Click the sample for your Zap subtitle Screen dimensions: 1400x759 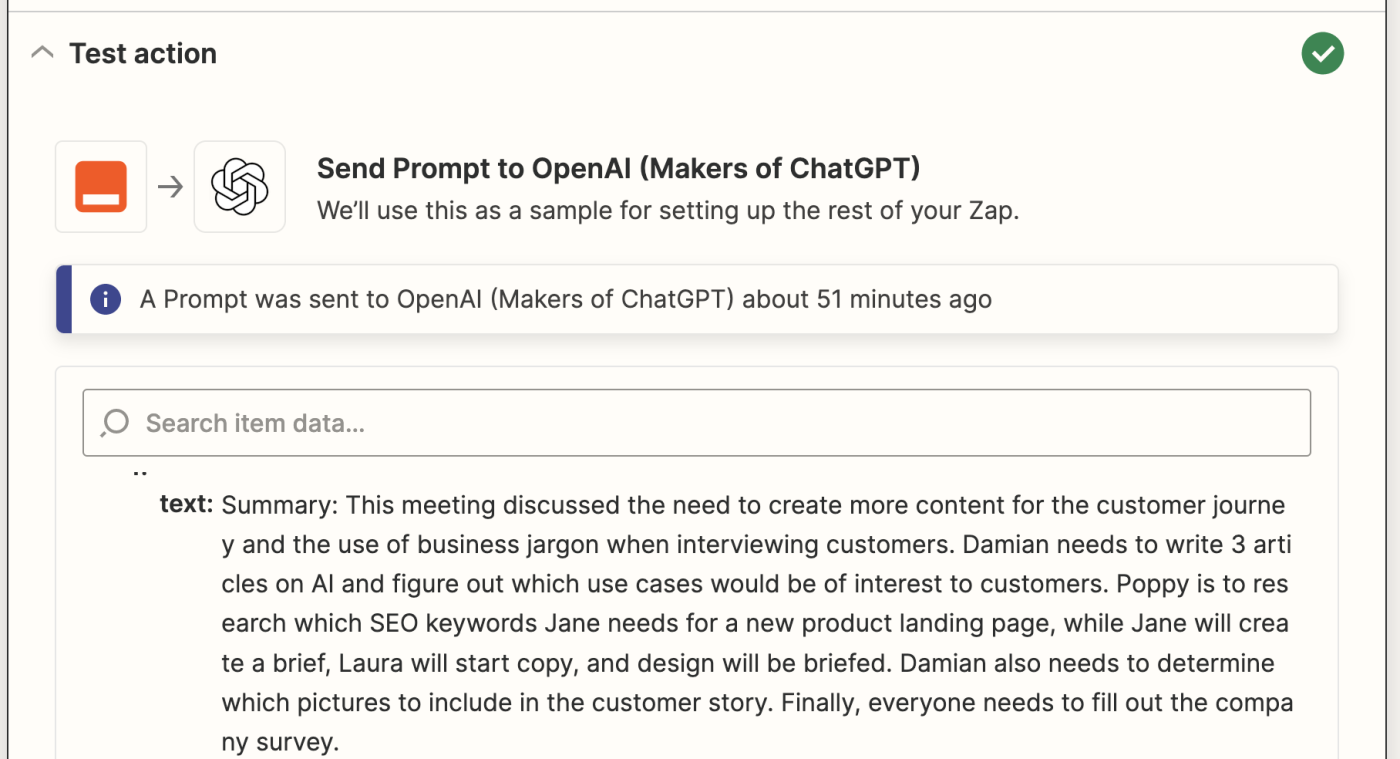click(x=668, y=211)
